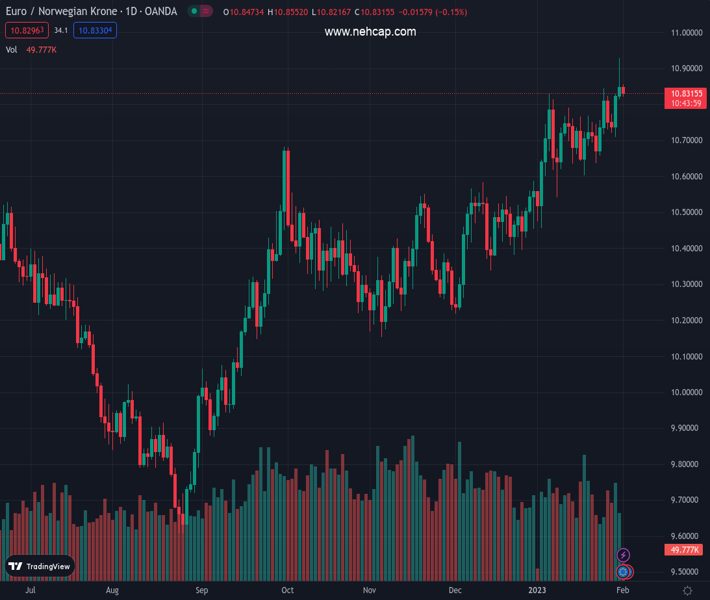Click the blue buy price 10.83304 button
This screenshot has height=600, width=710.
click(x=96, y=31)
